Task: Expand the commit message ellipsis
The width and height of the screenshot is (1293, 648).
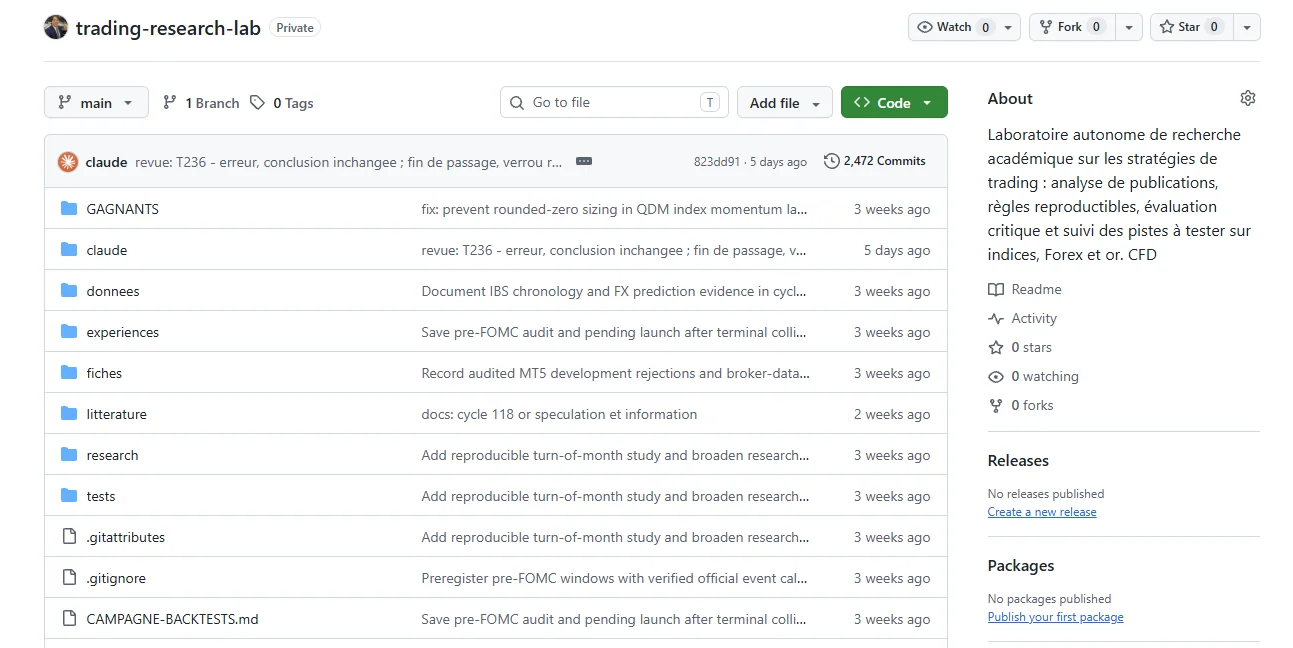Action: (x=584, y=161)
